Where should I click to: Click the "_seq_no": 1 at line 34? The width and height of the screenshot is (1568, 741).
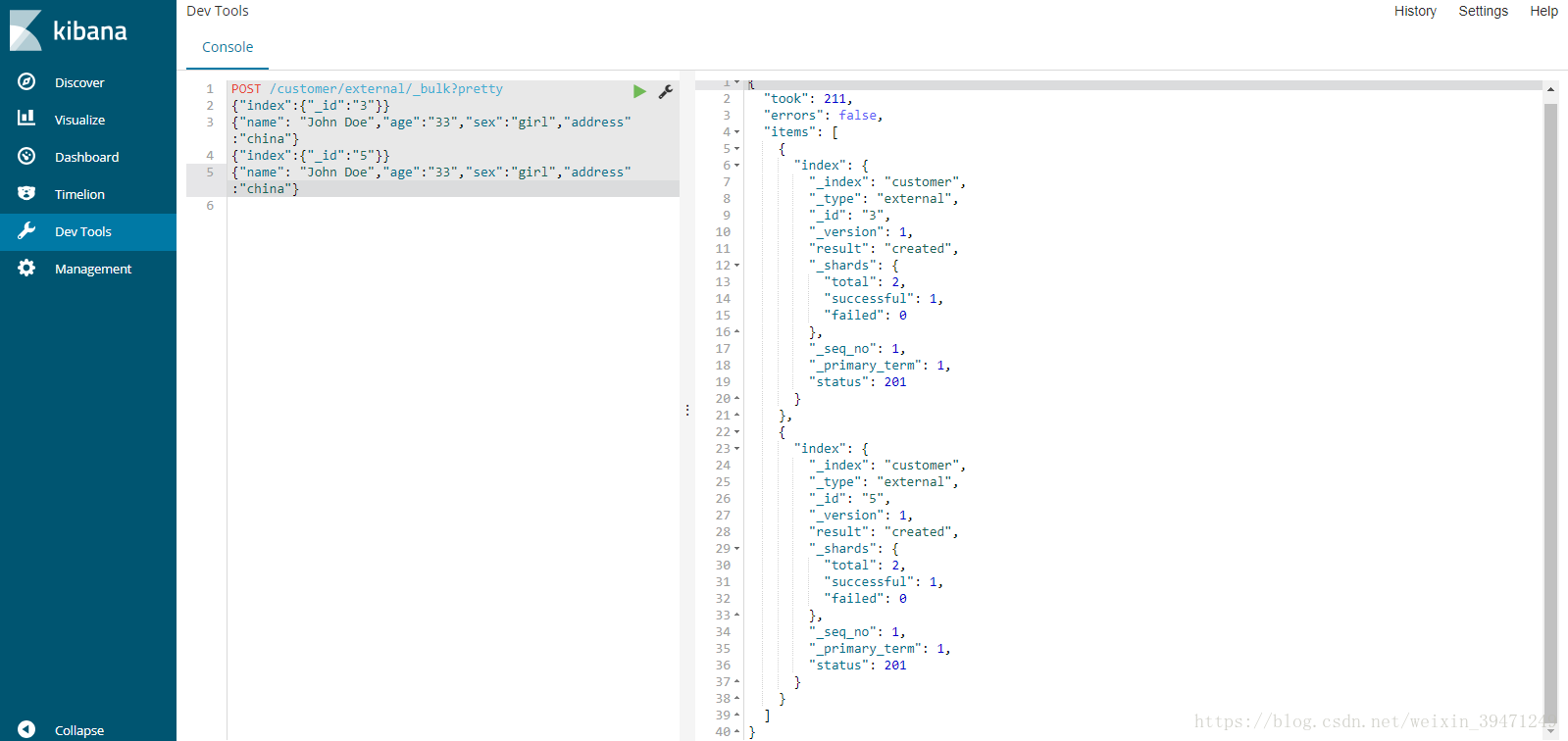(857, 632)
